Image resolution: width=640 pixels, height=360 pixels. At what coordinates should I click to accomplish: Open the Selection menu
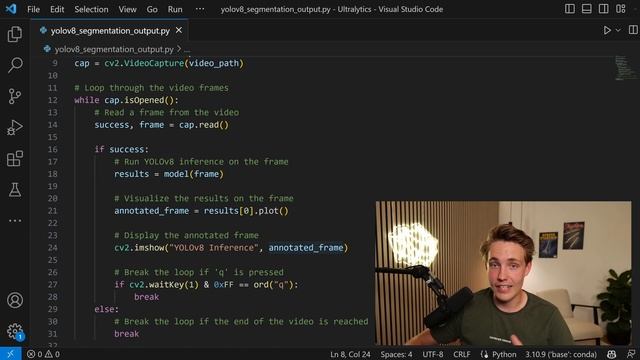point(91,9)
